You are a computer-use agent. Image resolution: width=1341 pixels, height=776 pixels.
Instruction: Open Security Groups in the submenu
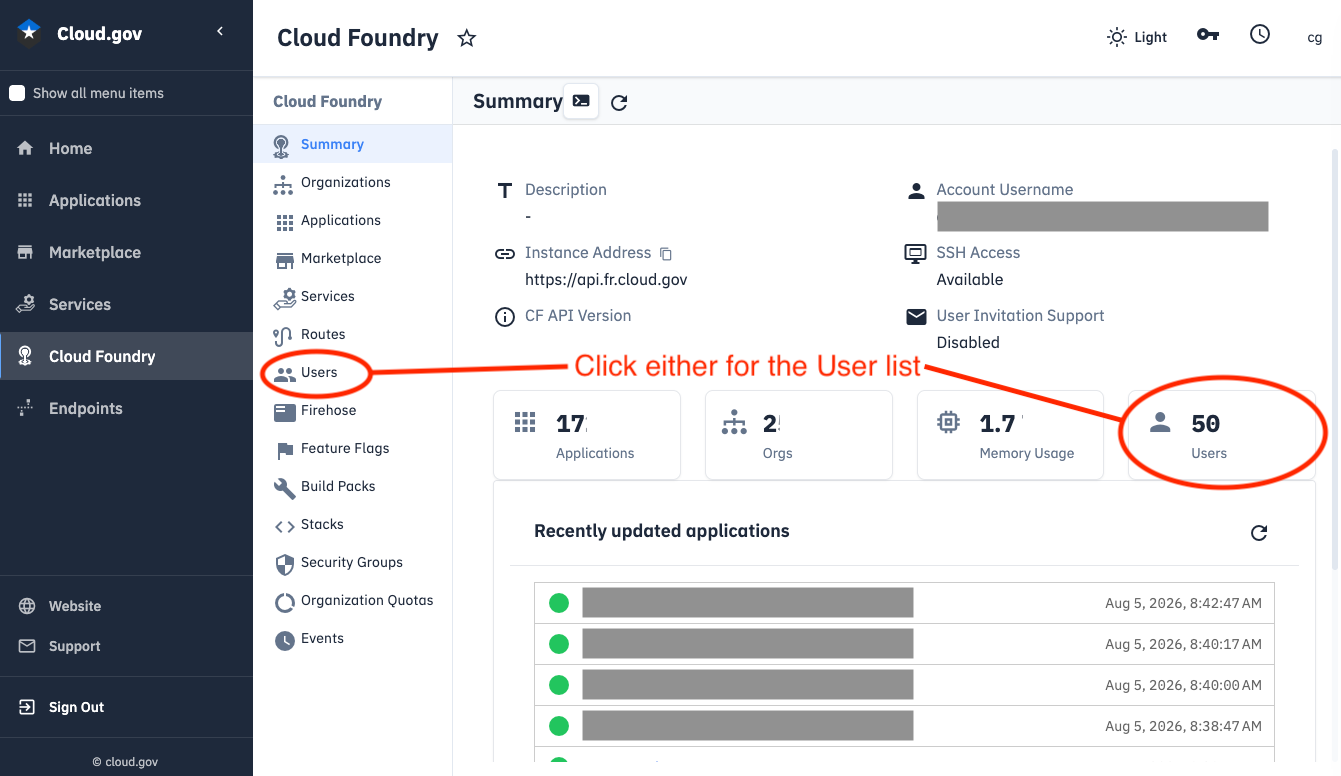point(353,562)
